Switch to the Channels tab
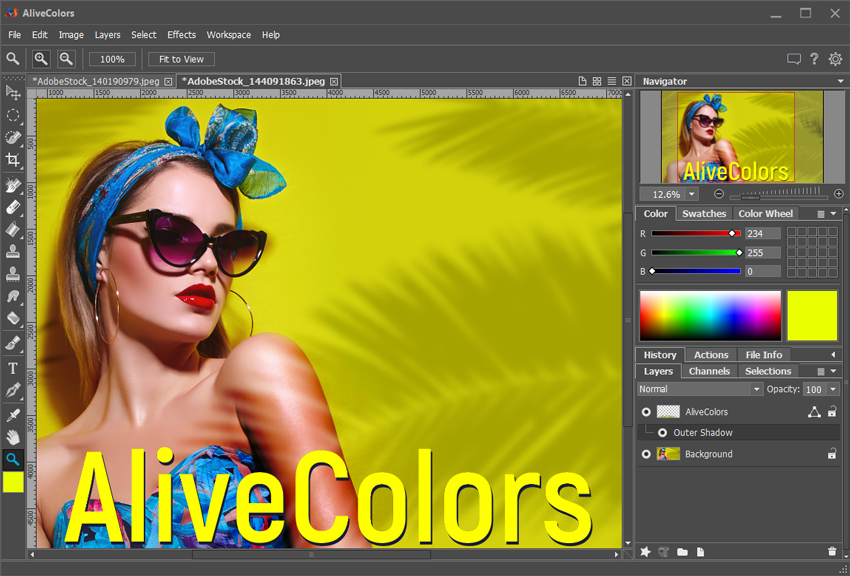This screenshot has height=576, width=850. pyautogui.click(x=709, y=371)
